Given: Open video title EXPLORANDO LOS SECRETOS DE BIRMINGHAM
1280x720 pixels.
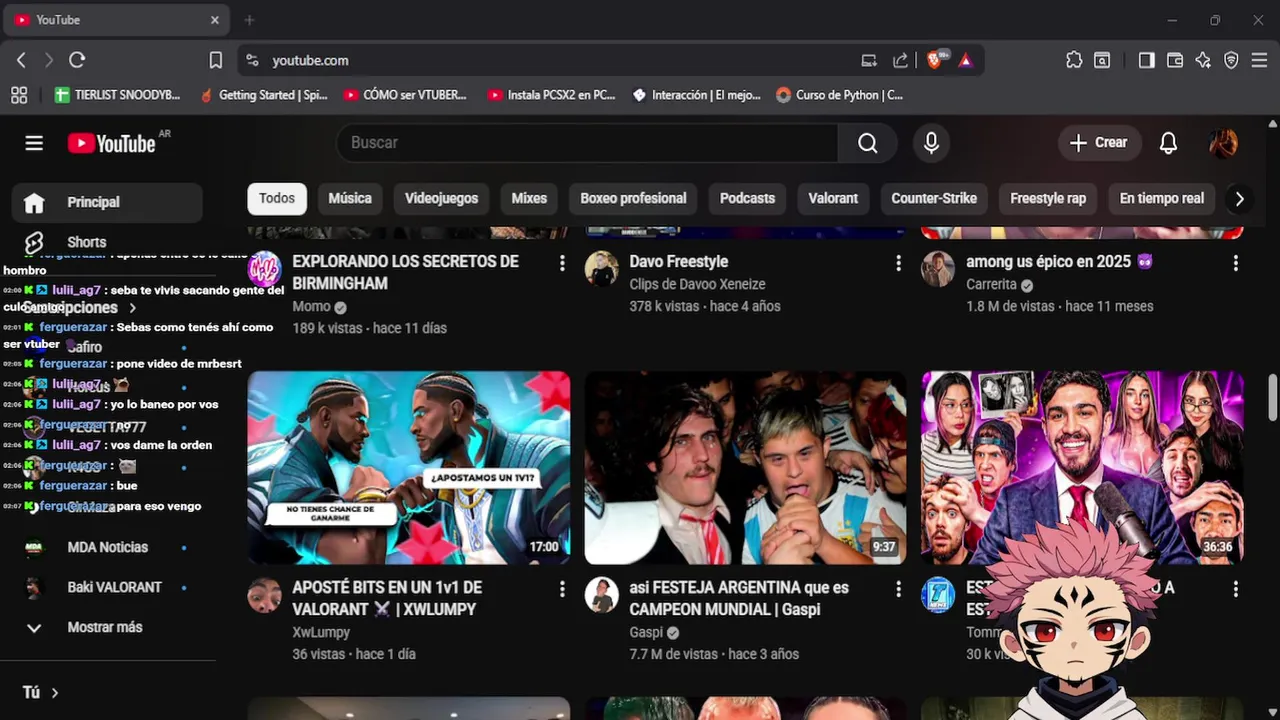Looking at the screenshot, I should [x=405, y=272].
